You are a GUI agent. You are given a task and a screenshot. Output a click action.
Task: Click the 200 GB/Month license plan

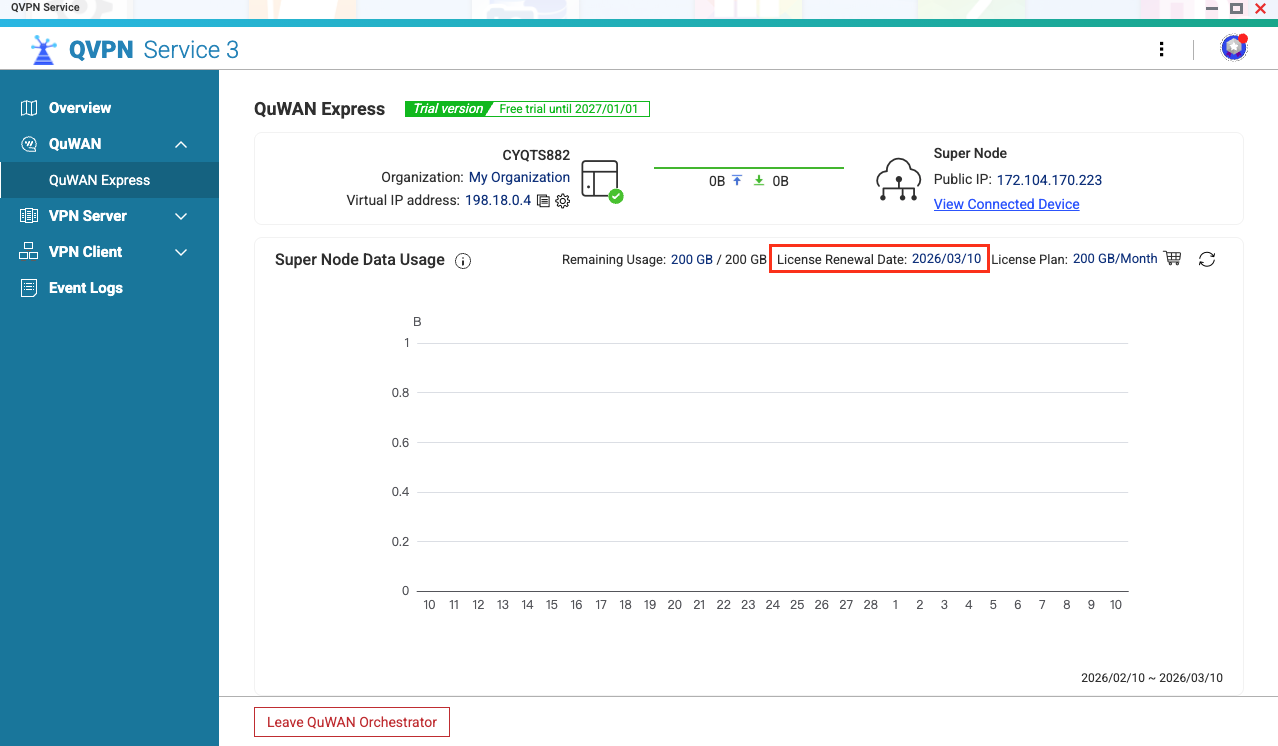pos(1115,259)
